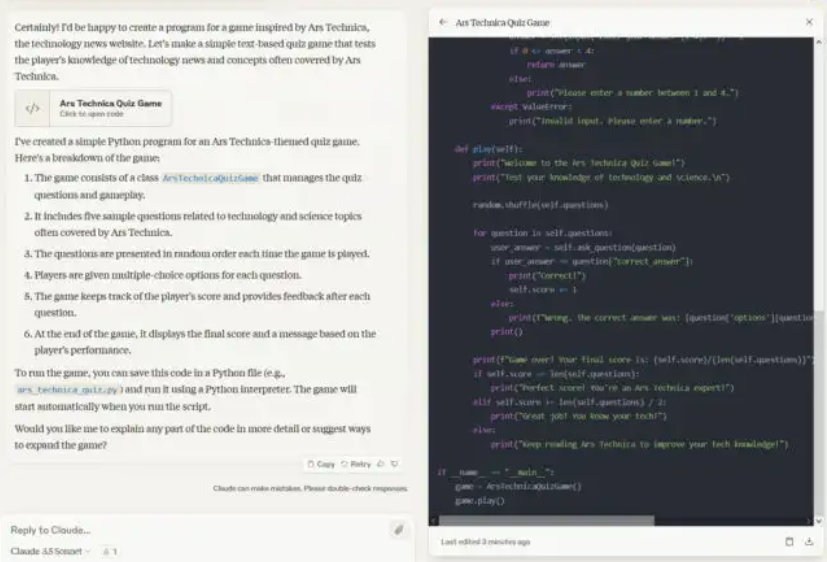This screenshot has width=827, height=562.
Task: Click the vertical scrollbar of code panel
Action: pos(819,411)
